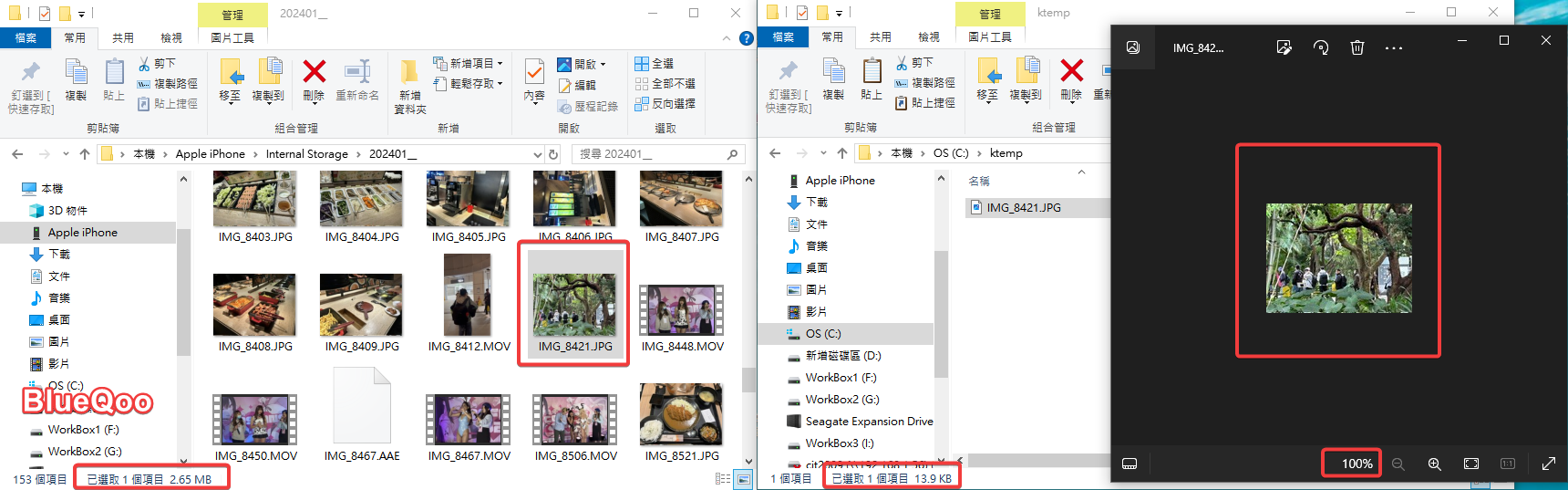Screen dimensions: 1568x490
Task: Click the fit-to-window icon in Photos toolbar
Action: point(1471,464)
